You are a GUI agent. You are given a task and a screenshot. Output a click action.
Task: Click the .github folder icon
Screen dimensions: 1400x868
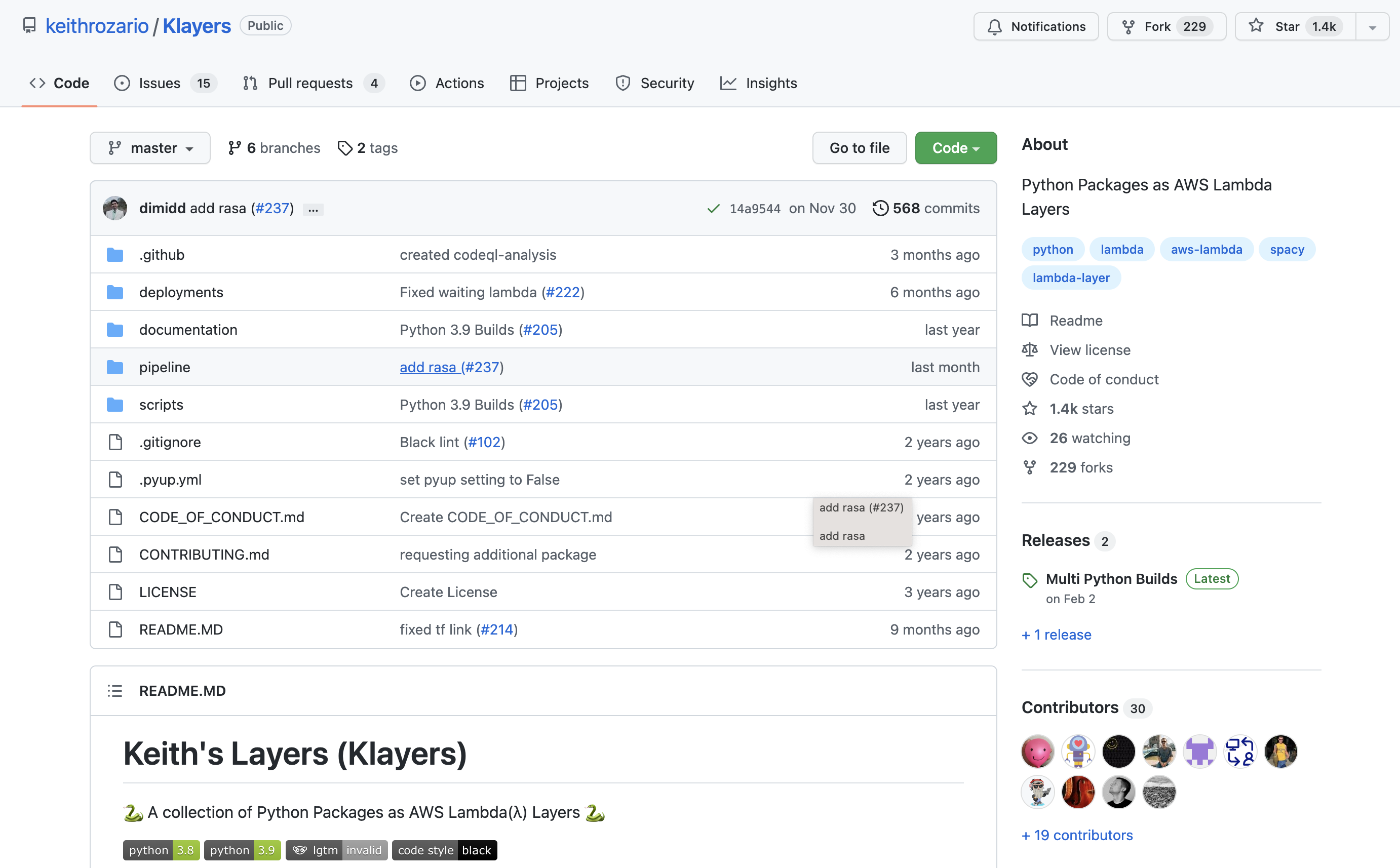tap(115, 254)
